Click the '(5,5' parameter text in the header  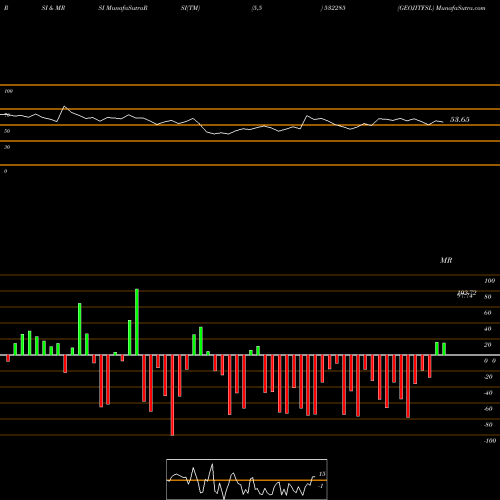click(257, 8)
